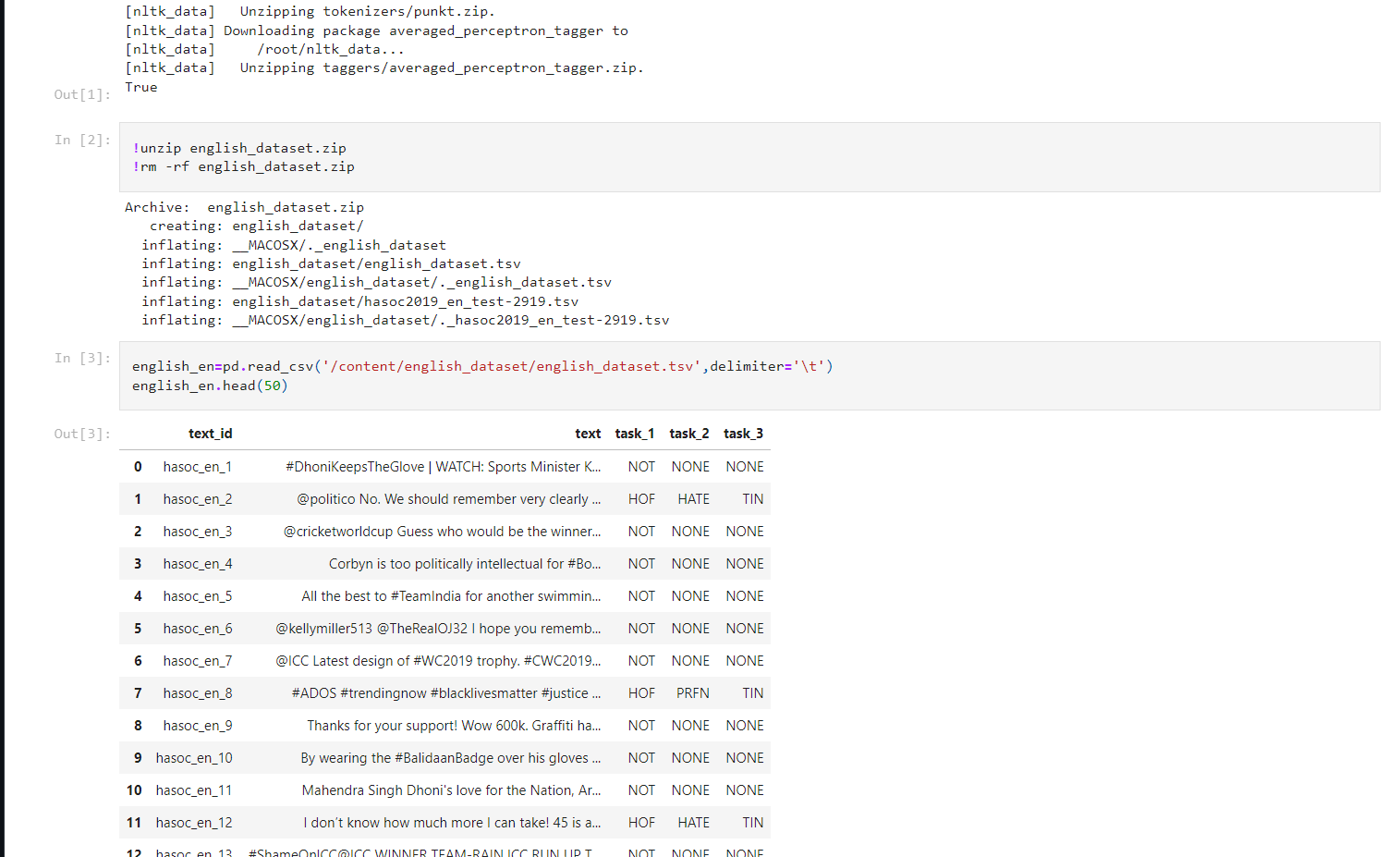Click the '/root/nltk_data...' output line
This screenshot has width=1400, height=857.
(x=265, y=49)
